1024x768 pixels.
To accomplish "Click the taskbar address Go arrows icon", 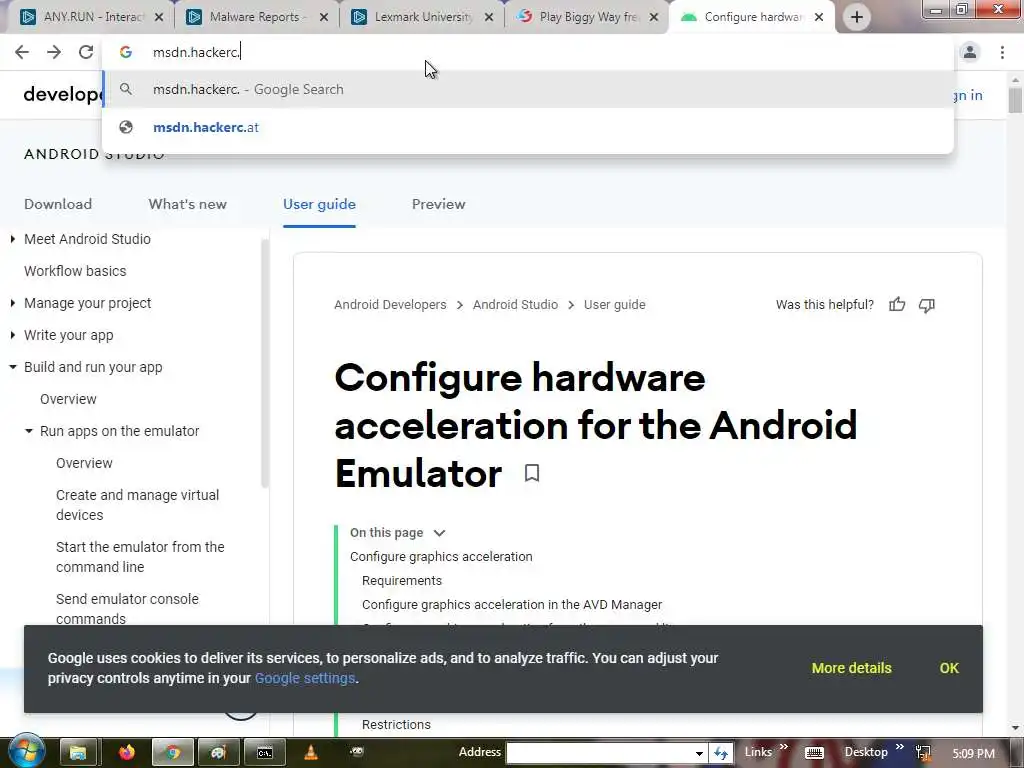I will (x=721, y=753).
